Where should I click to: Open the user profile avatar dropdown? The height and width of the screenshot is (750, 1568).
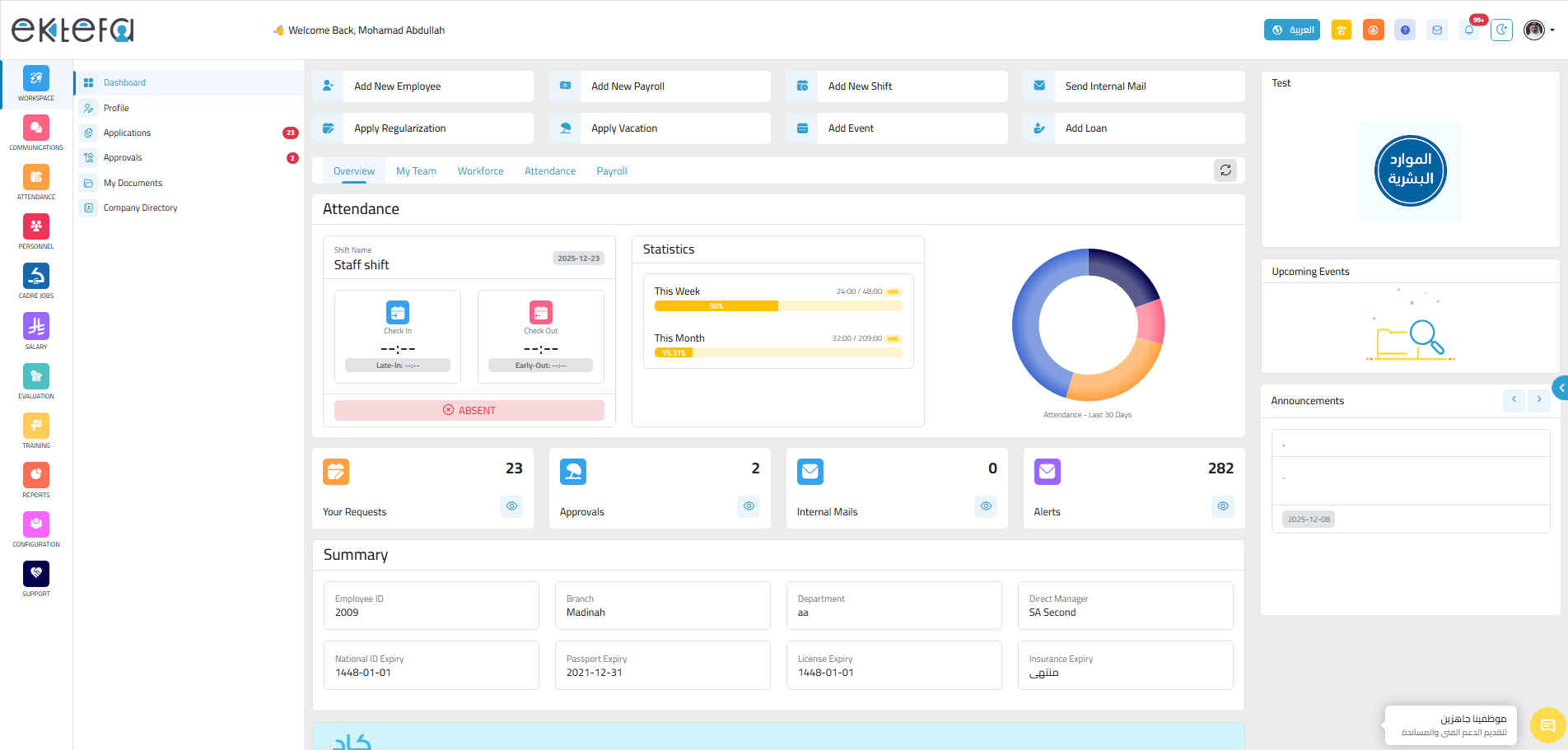(1538, 30)
